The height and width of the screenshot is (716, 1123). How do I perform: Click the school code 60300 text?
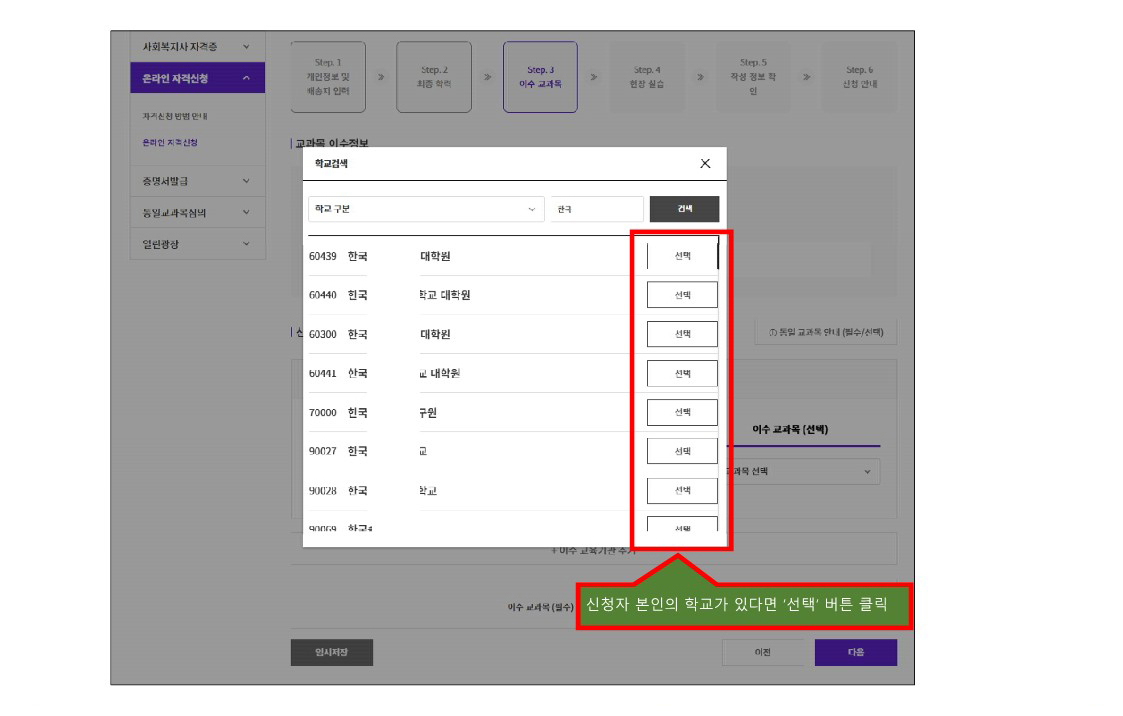tap(322, 334)
